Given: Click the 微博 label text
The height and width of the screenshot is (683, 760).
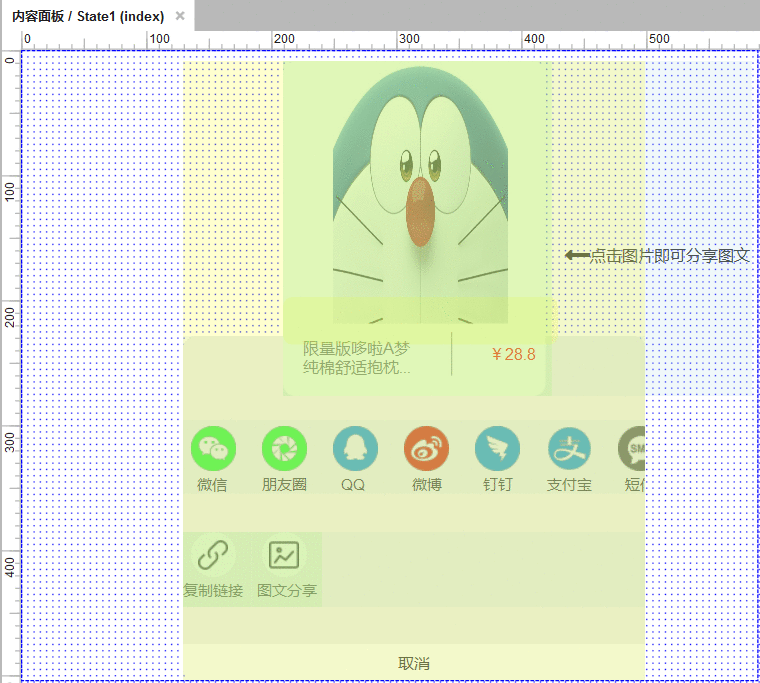Looking at the screenshot, I should click(x=427, y=485).
